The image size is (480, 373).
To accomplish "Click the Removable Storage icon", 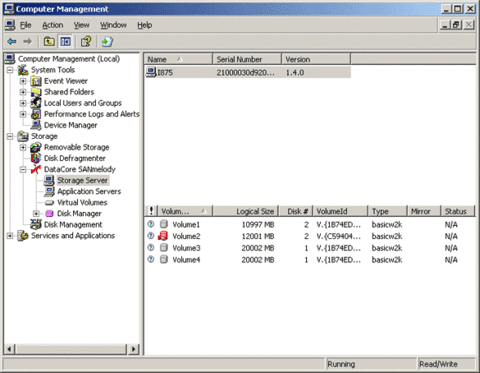I will 36,147.
